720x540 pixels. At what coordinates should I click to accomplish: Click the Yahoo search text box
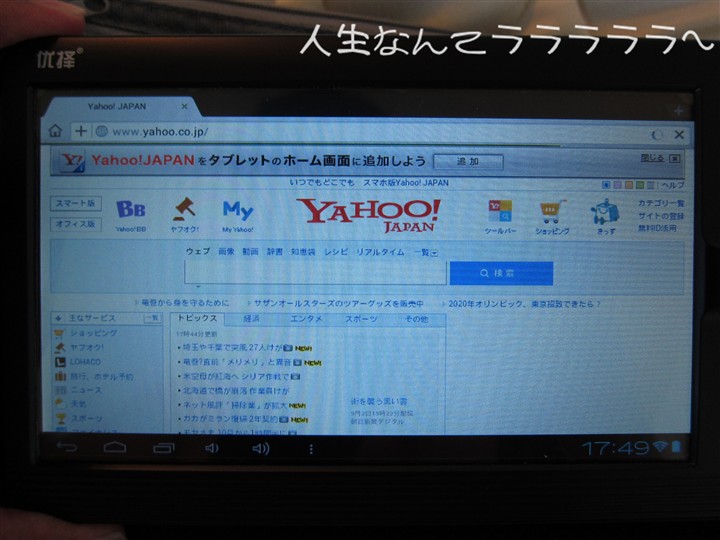click(x=315, y=273)
